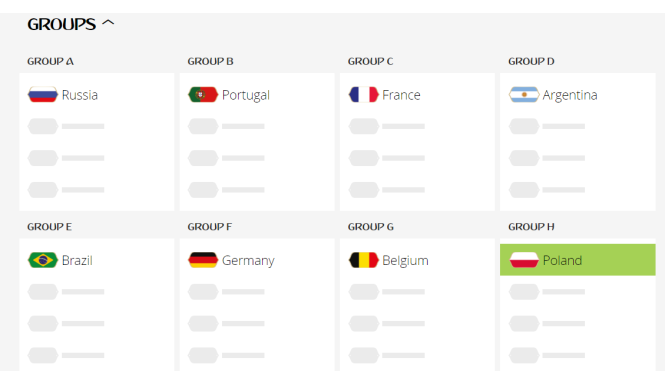Click the Germany flag icon

(x=203, y=260)
